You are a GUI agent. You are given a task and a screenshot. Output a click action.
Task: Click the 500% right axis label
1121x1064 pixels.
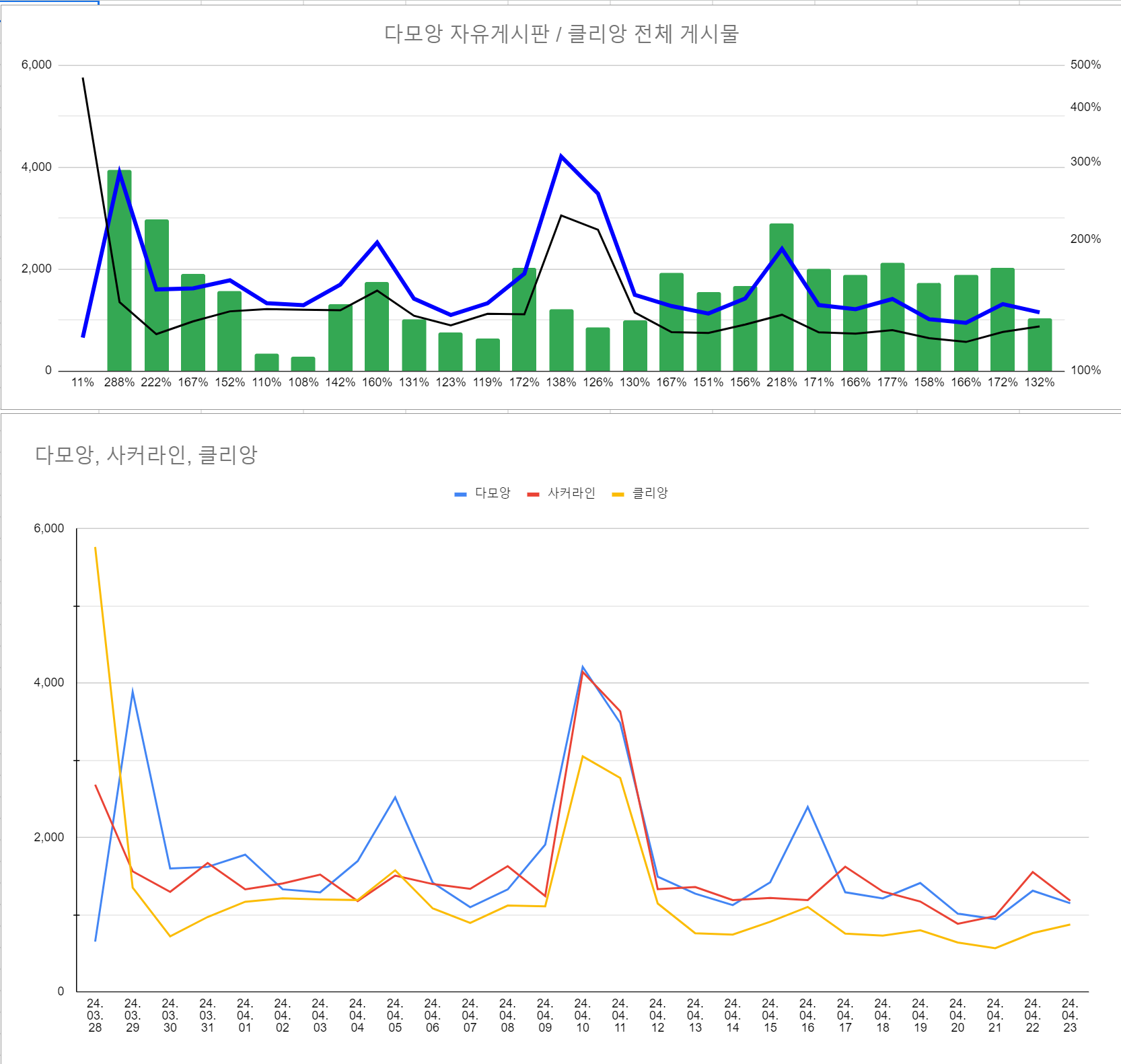pos(1085,65)
